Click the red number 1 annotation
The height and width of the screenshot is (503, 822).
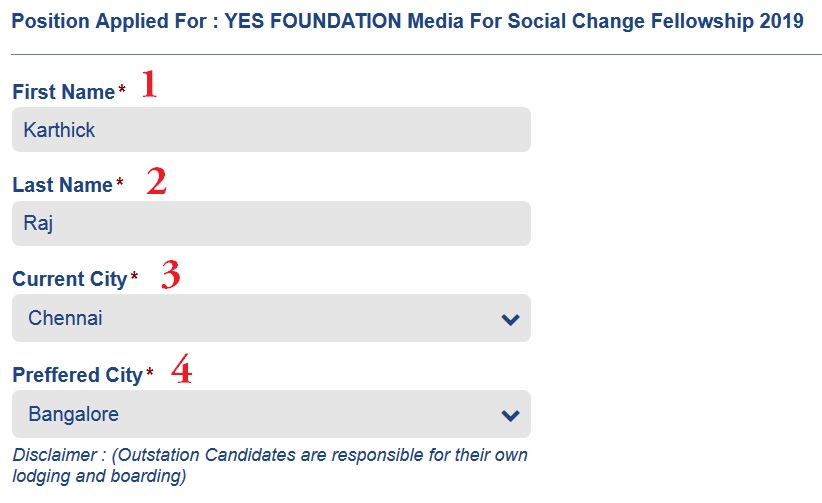(x=149, y=85)
